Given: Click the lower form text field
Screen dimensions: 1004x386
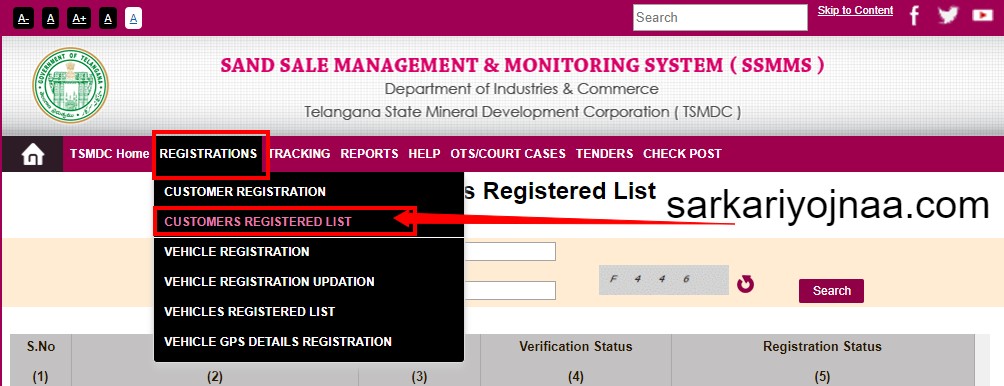Looking at the screenshot, I should point(509,291).
